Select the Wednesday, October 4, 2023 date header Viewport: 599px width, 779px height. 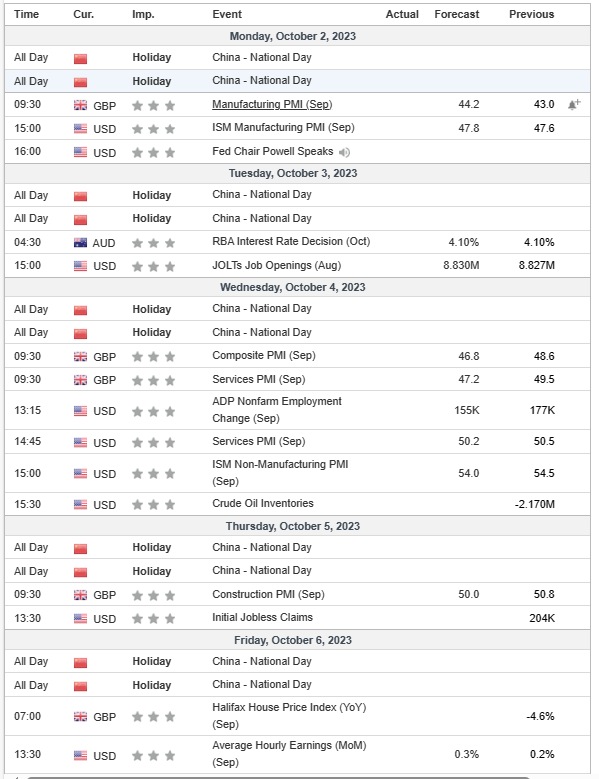coord(293,287)
